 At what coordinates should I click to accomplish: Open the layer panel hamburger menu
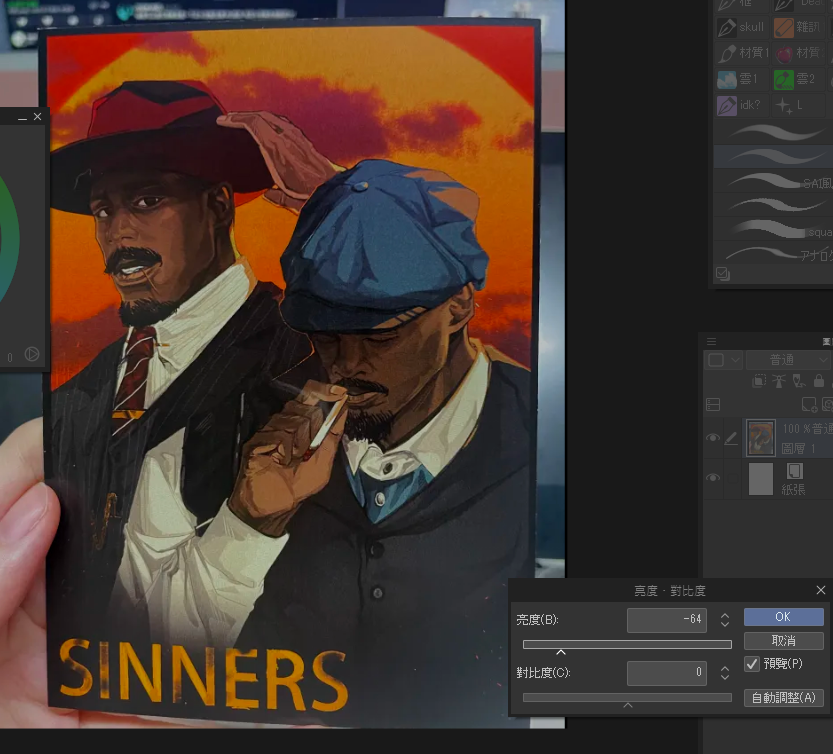pos(711,341)
